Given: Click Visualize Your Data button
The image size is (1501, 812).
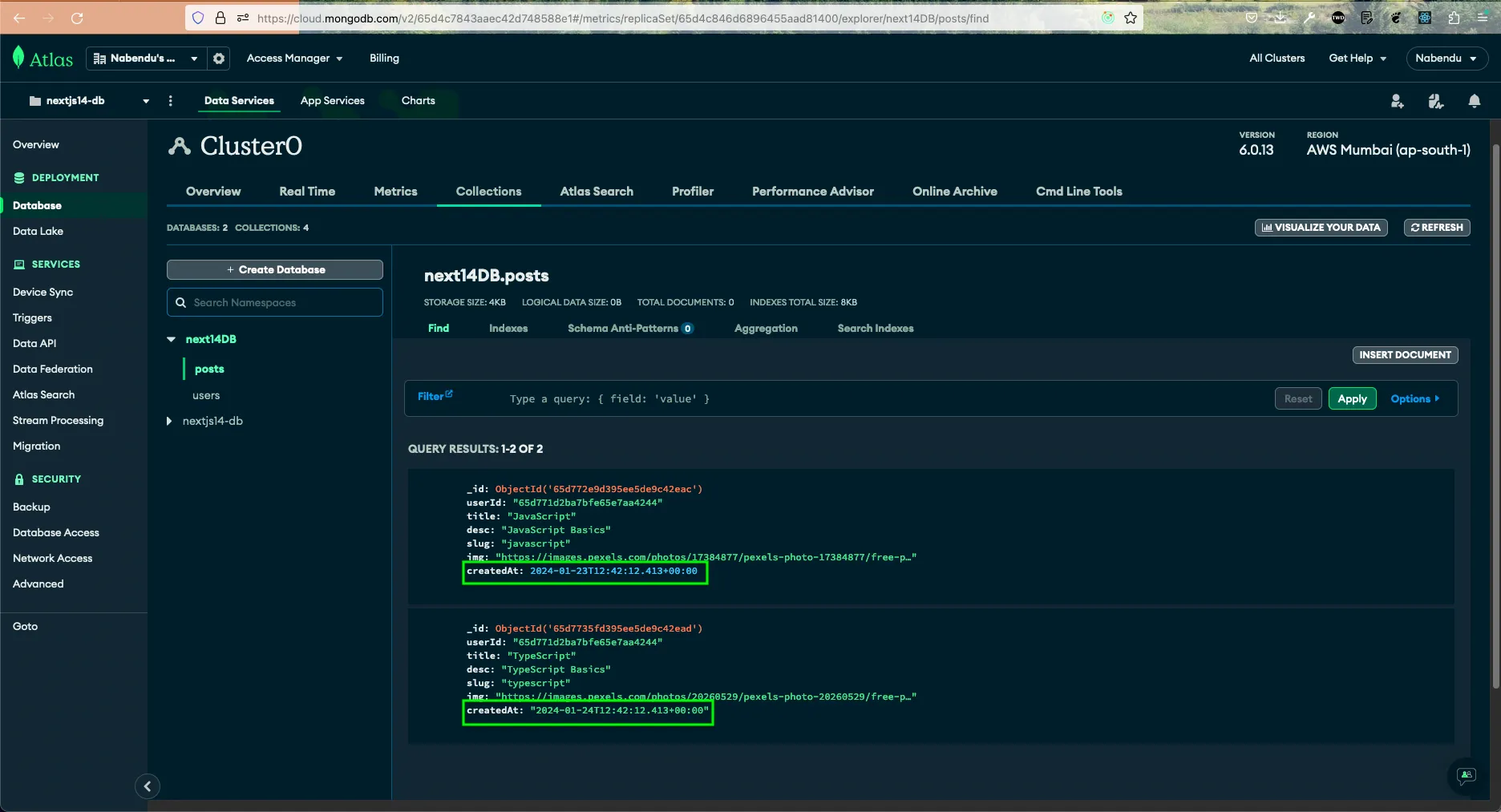Looking at the screenshot, I should pos(1321,228).
